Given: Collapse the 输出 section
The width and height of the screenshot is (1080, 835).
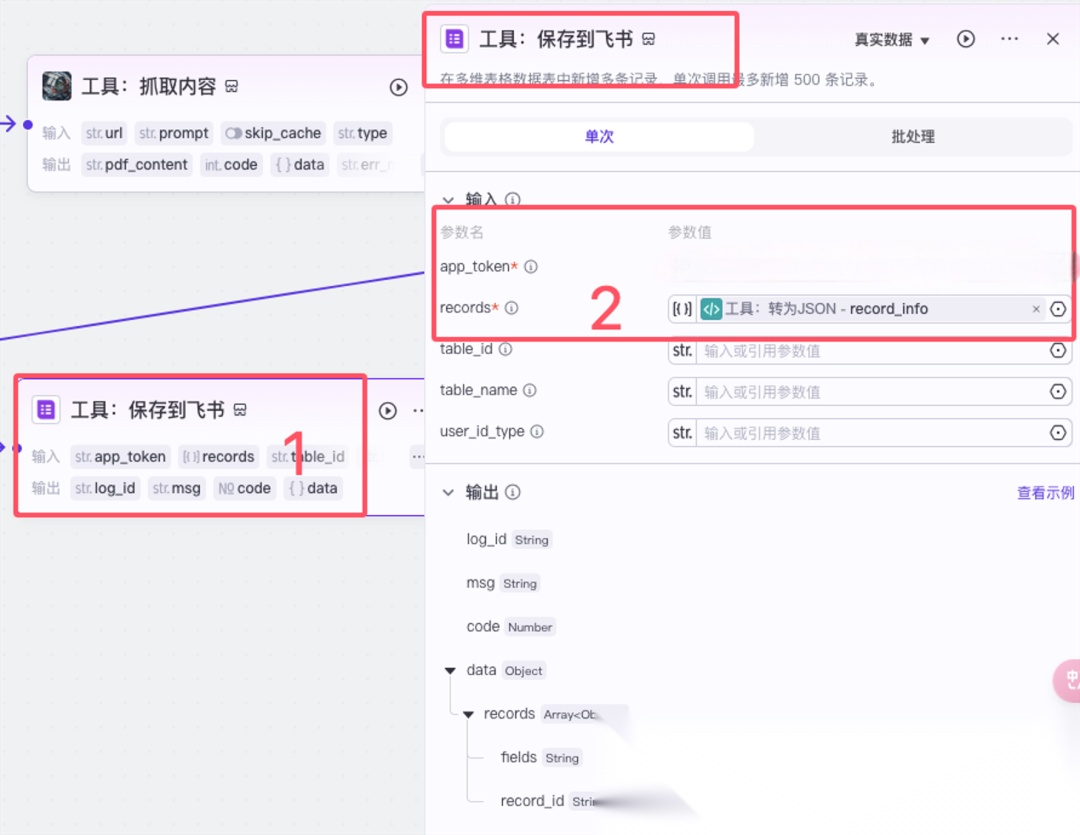Looking at the screenshot, I should point(448,493).
